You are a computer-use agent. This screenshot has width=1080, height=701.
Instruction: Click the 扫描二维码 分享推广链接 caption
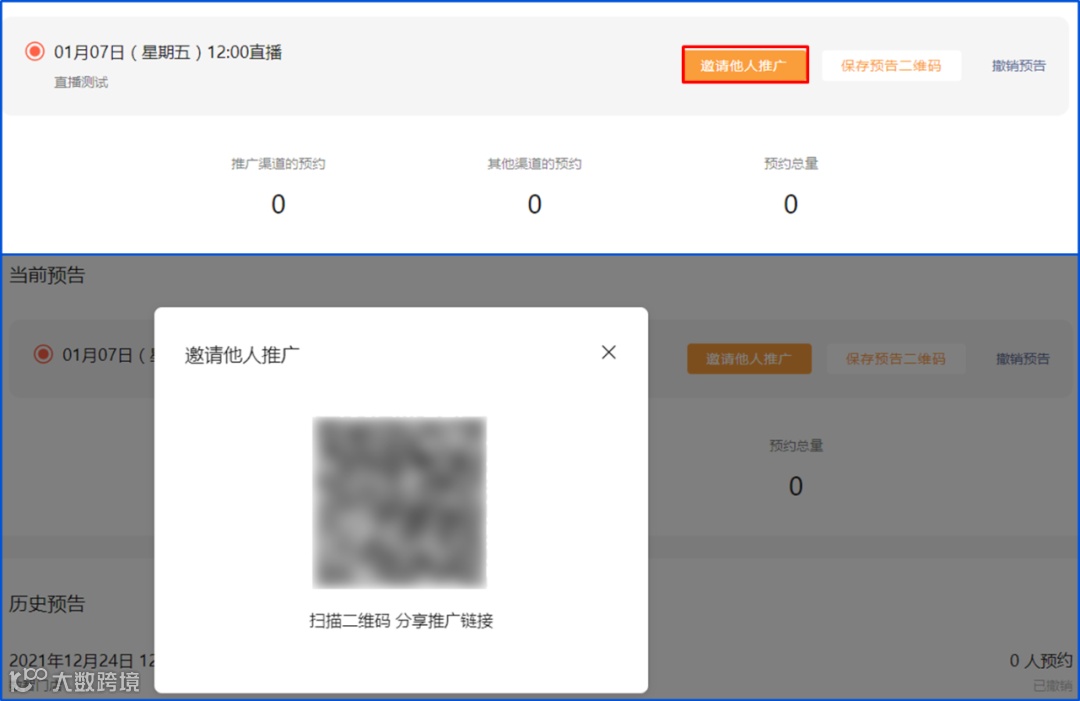[x=401, y=620]
